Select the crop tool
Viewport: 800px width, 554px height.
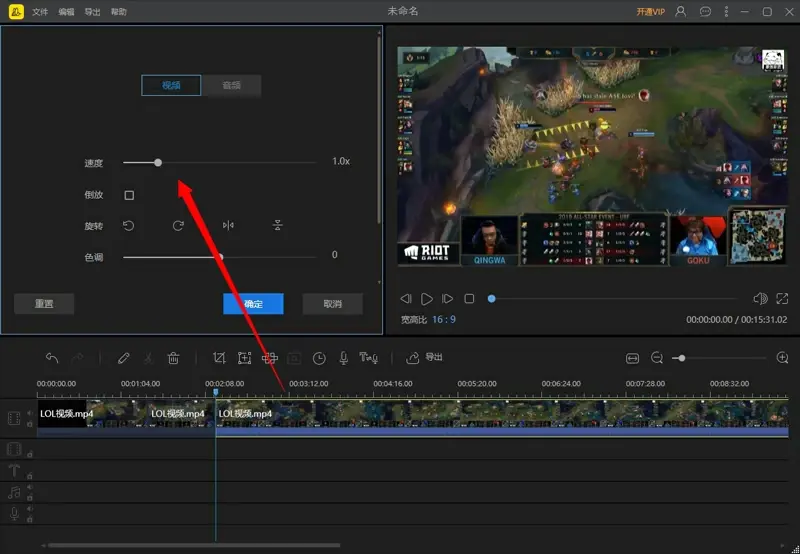click(x=219, y=358)
